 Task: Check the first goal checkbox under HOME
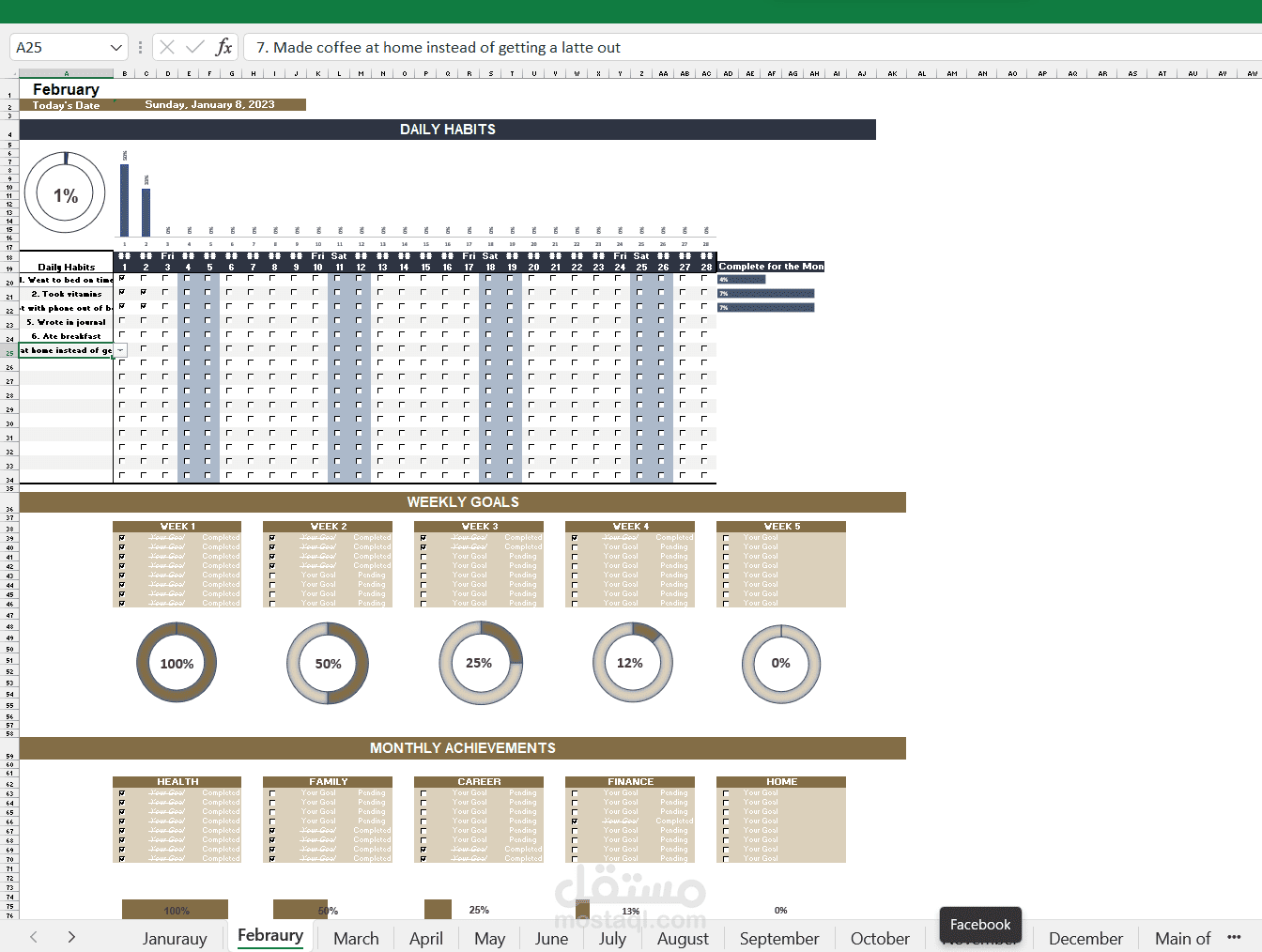click(723, 791)
